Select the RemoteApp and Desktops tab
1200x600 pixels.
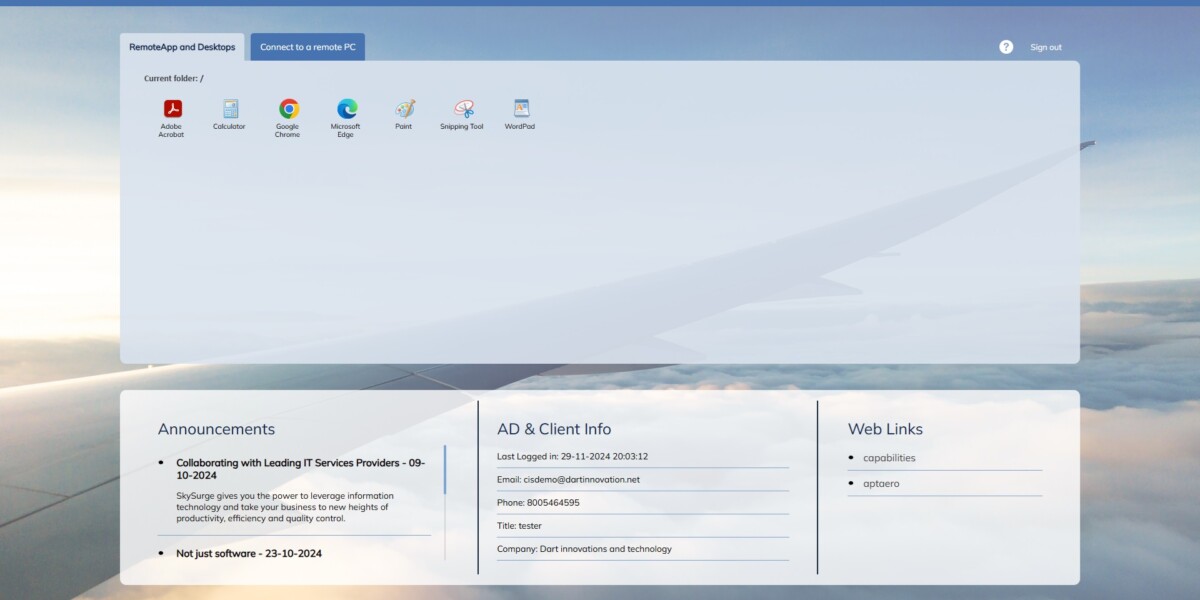point(182,46)
